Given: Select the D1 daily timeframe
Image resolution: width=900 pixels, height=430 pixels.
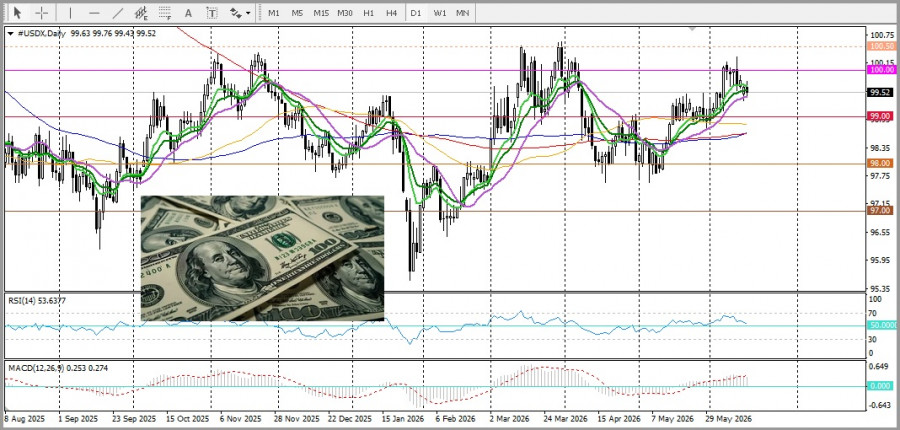Looking at the screenshot, I should tap(416, 12).
